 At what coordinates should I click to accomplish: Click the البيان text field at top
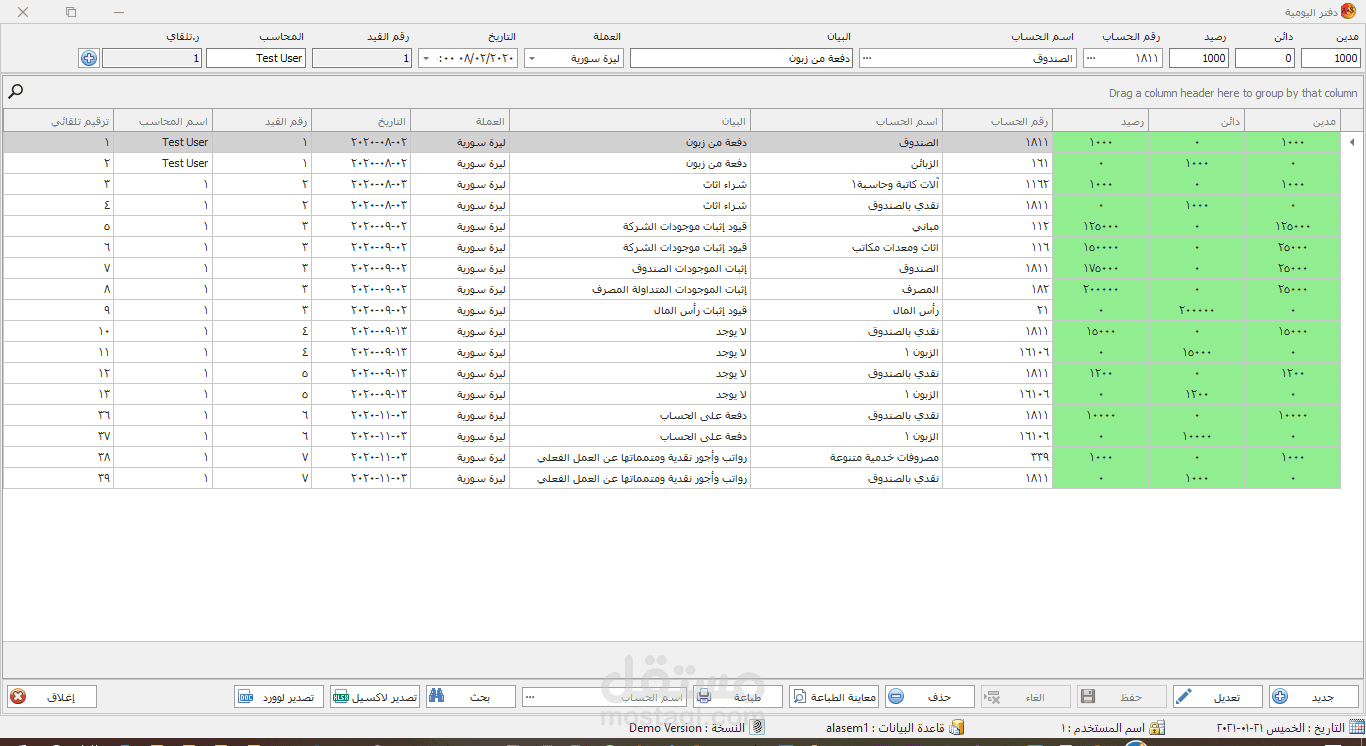click(741, 58)
